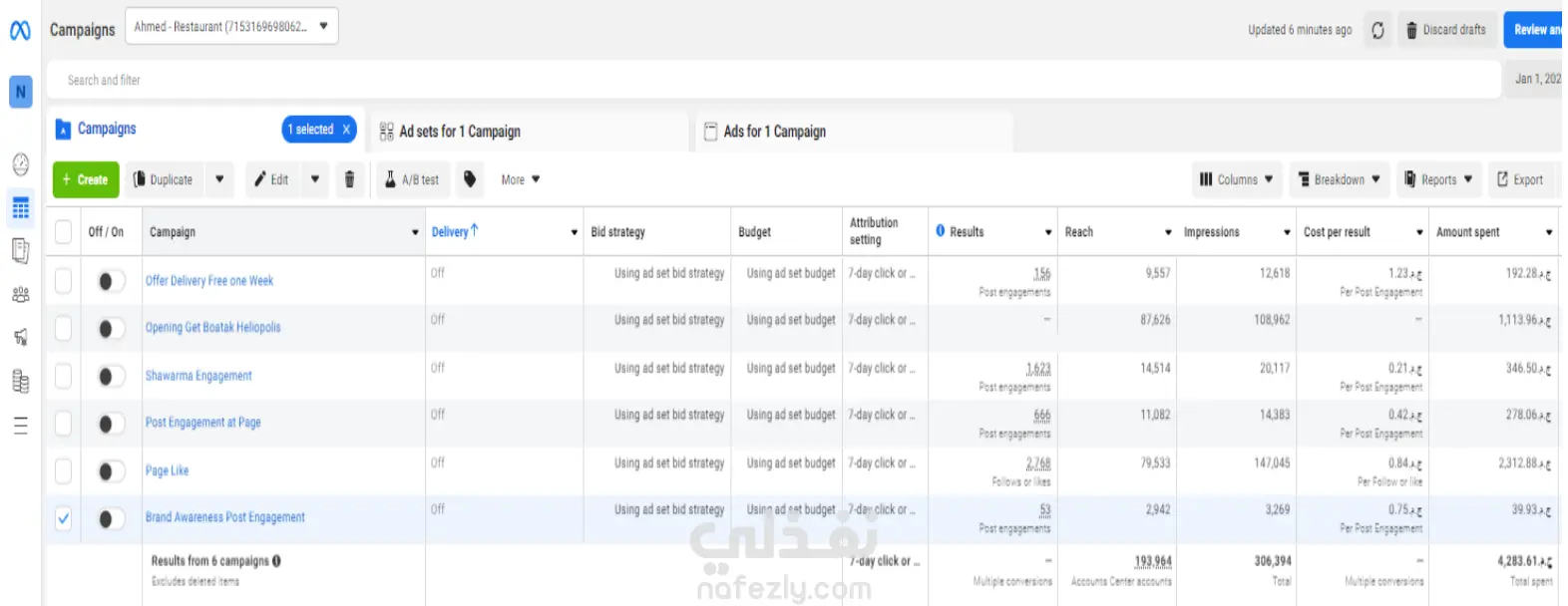This screenshot has width=1568, height=606.
Task: Sort by the Delivery column header
Action: coord(455,231)
